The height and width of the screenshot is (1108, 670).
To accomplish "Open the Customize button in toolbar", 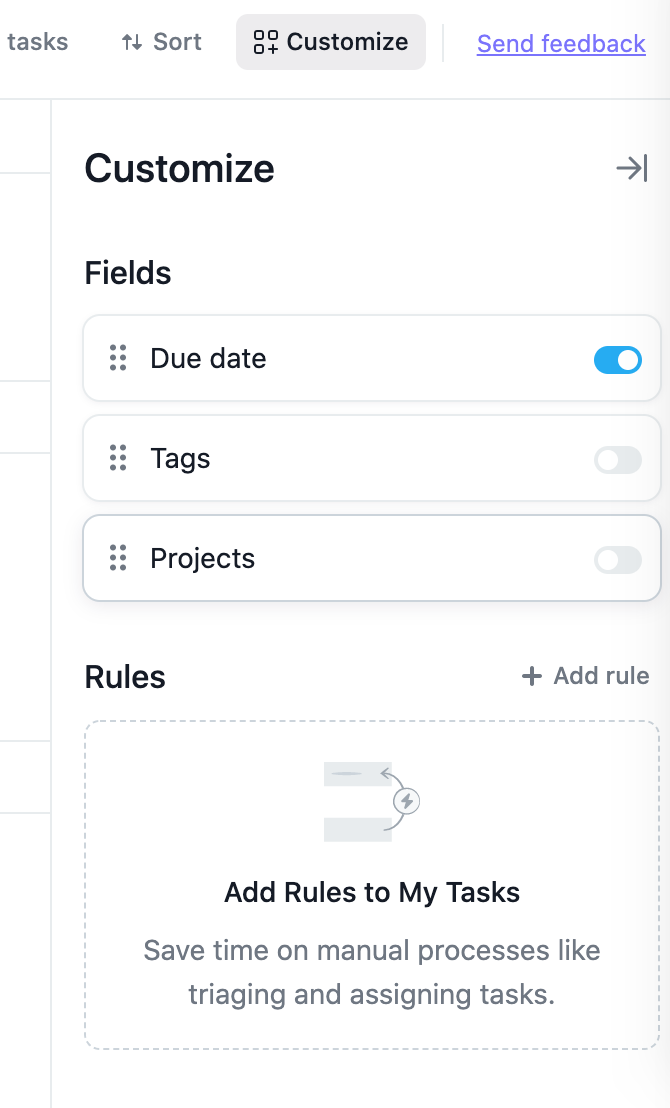I will [x=331, y=42].
